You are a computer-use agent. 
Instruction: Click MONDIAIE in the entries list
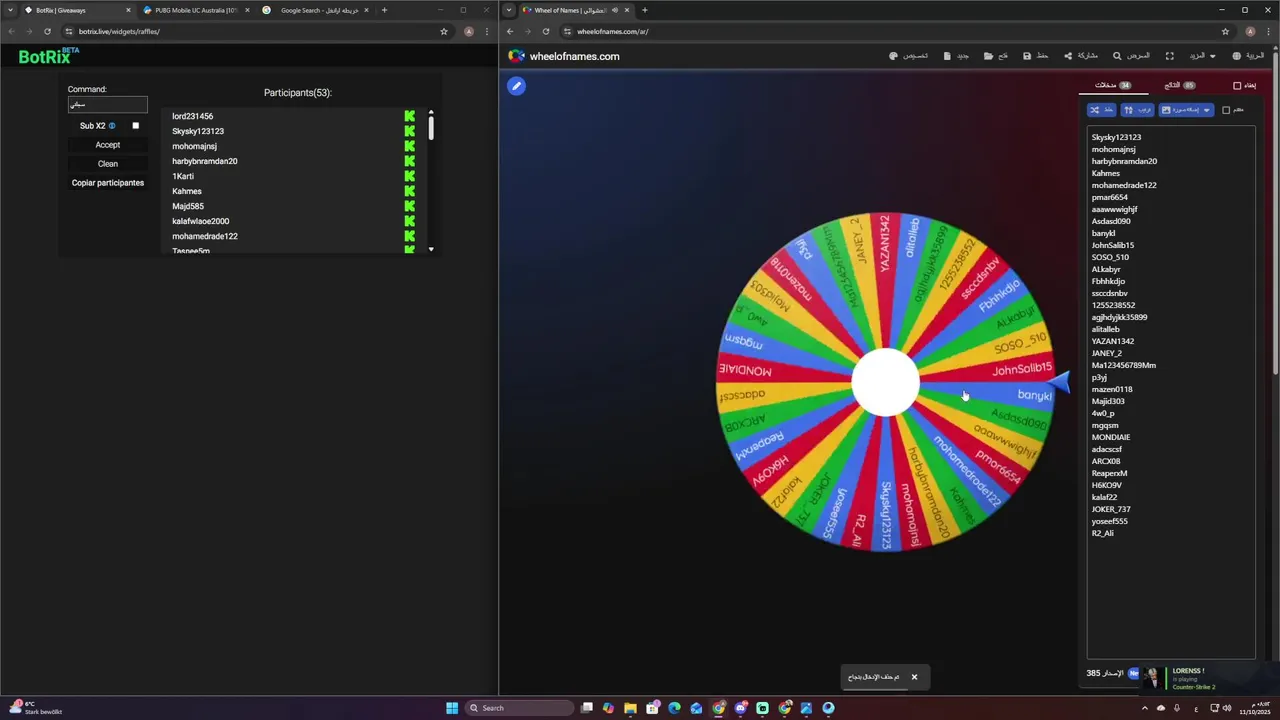pyautogui.click(x=1111, y=437)
